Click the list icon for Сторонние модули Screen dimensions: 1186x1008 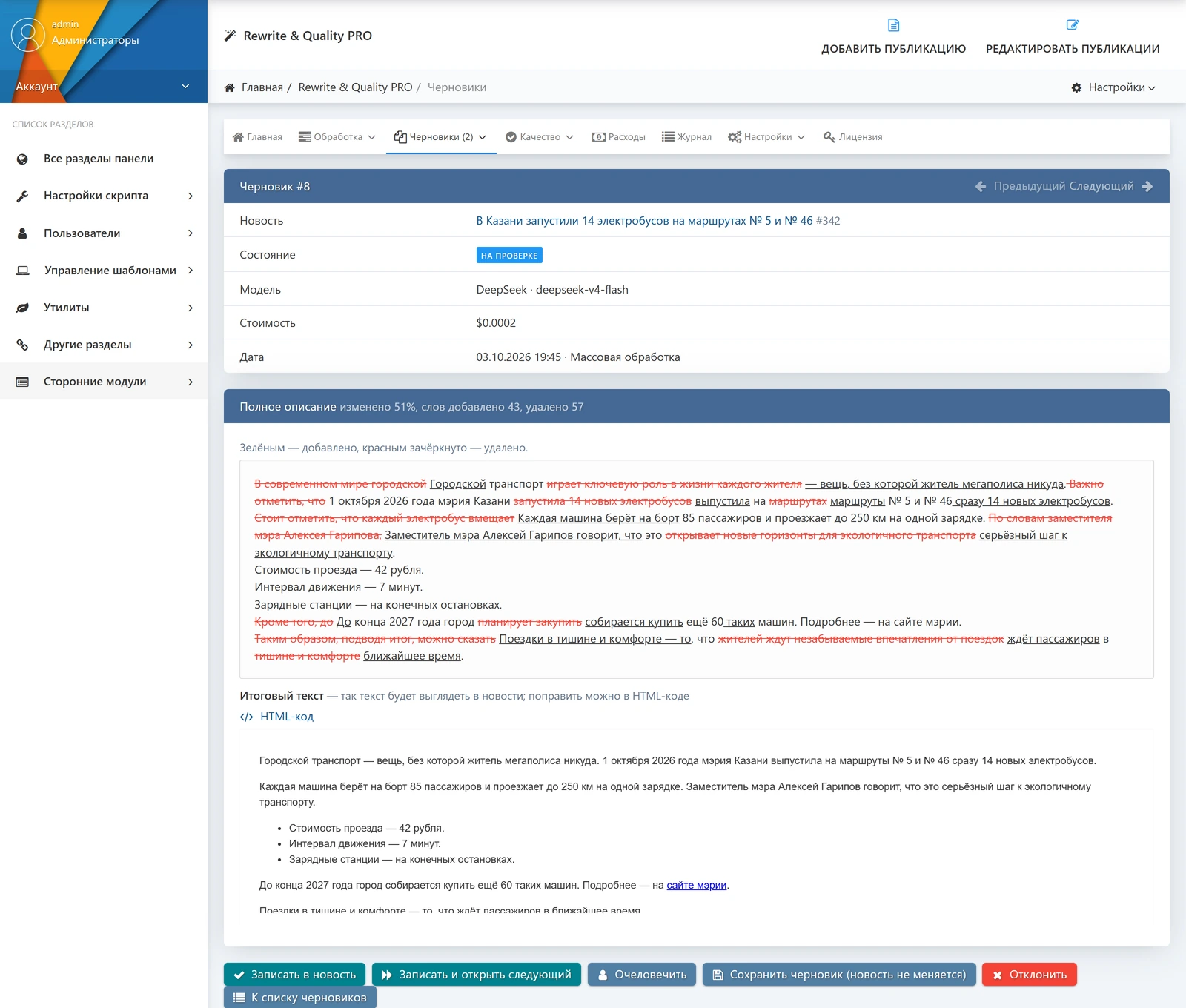coord(22,382)
